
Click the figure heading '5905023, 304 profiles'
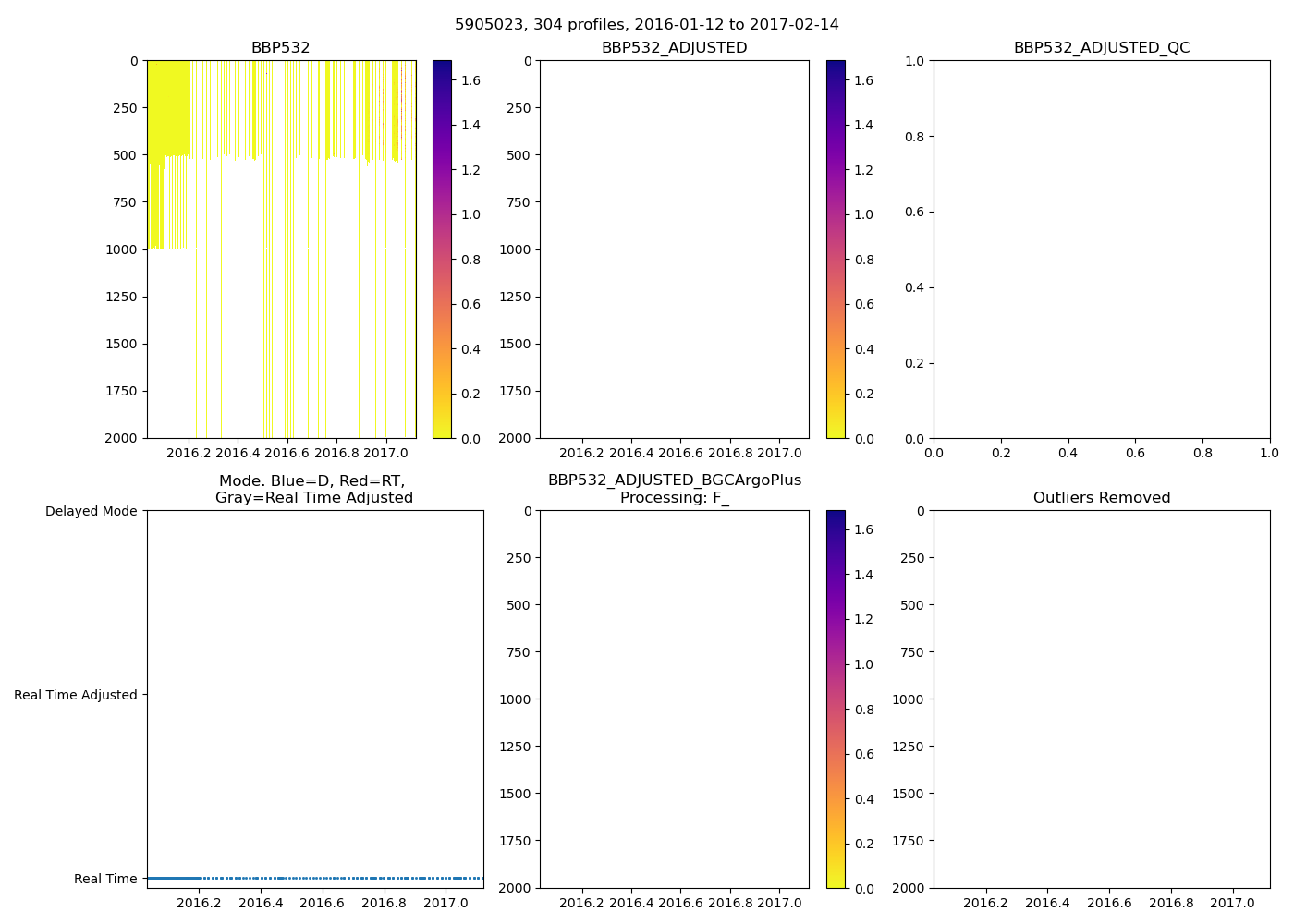(646, 25)
